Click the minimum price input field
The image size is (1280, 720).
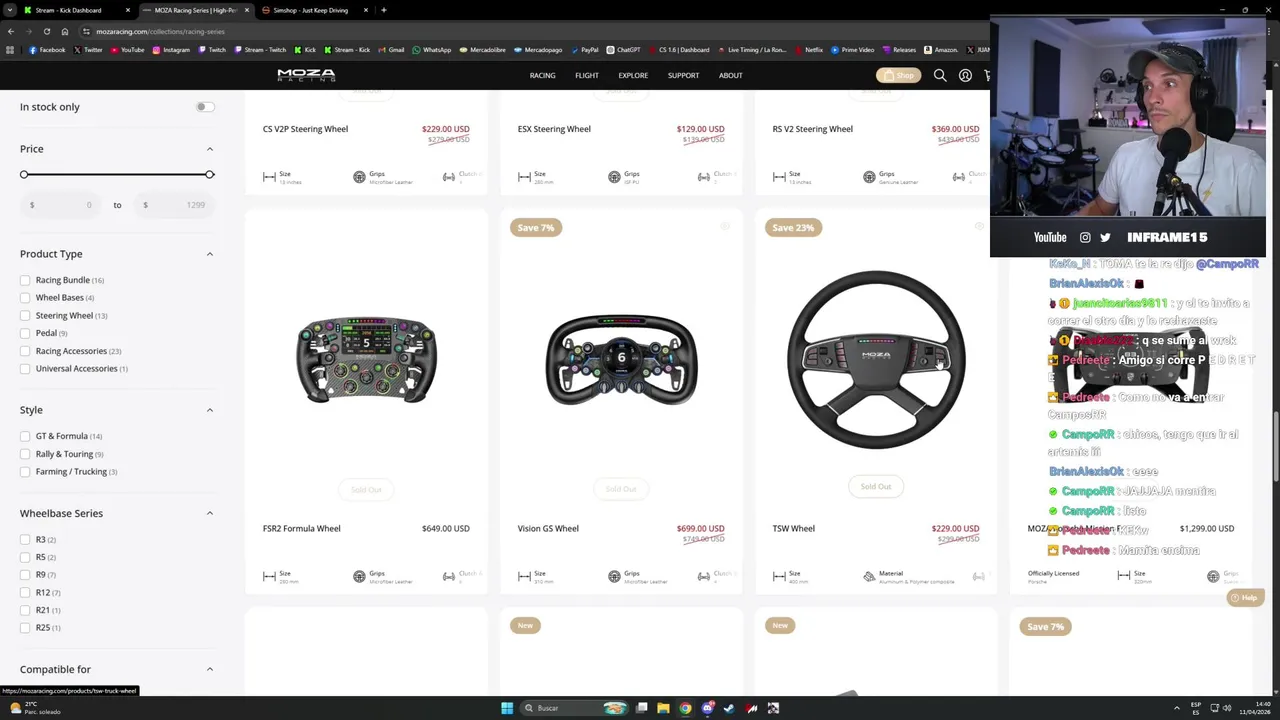[x=61, y=205]
